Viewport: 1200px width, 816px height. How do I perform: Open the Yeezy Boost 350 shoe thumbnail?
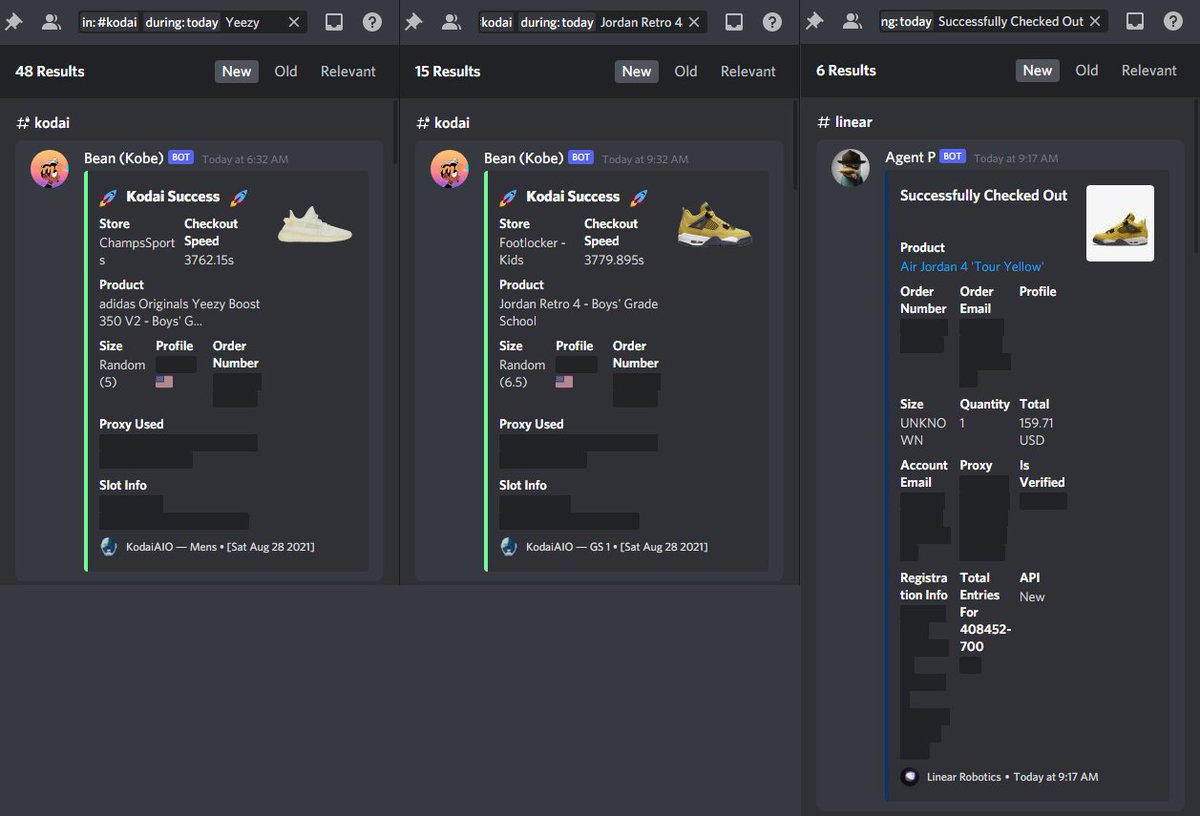point(315,226)
